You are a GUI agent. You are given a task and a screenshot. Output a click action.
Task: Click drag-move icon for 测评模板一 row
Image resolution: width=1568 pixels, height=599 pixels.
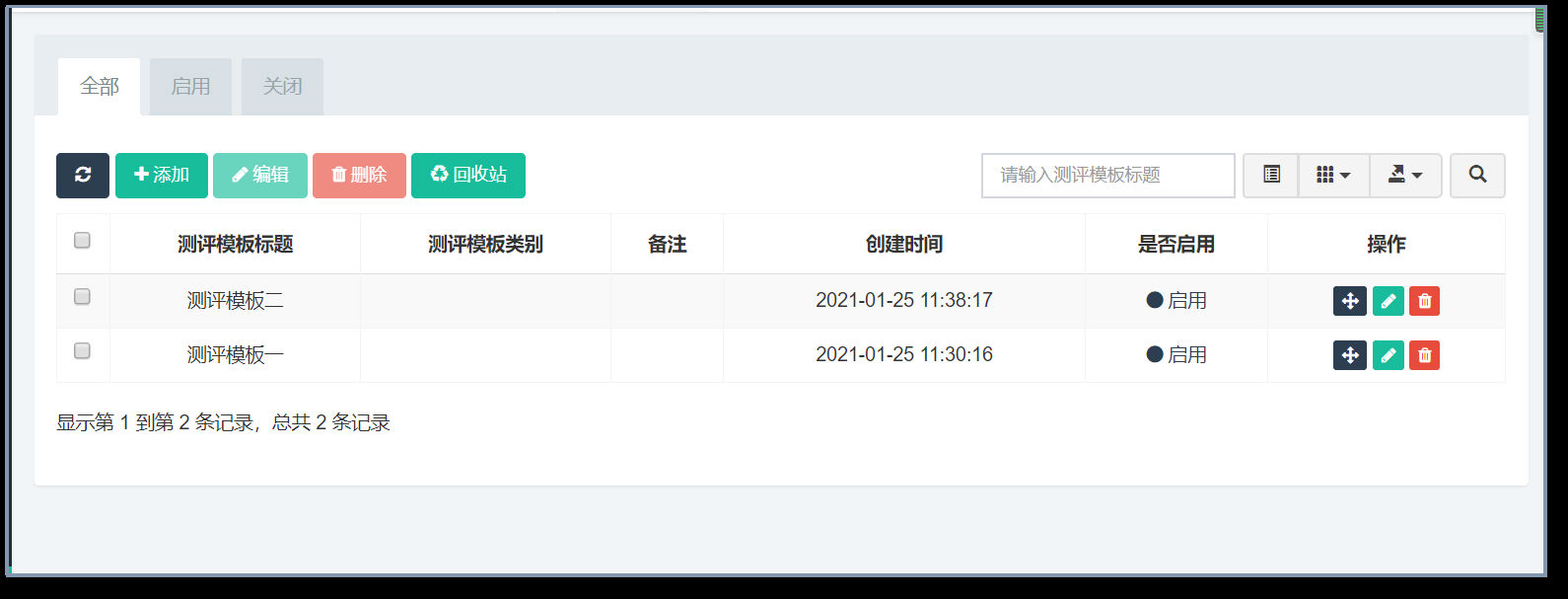coord(1349,355)
